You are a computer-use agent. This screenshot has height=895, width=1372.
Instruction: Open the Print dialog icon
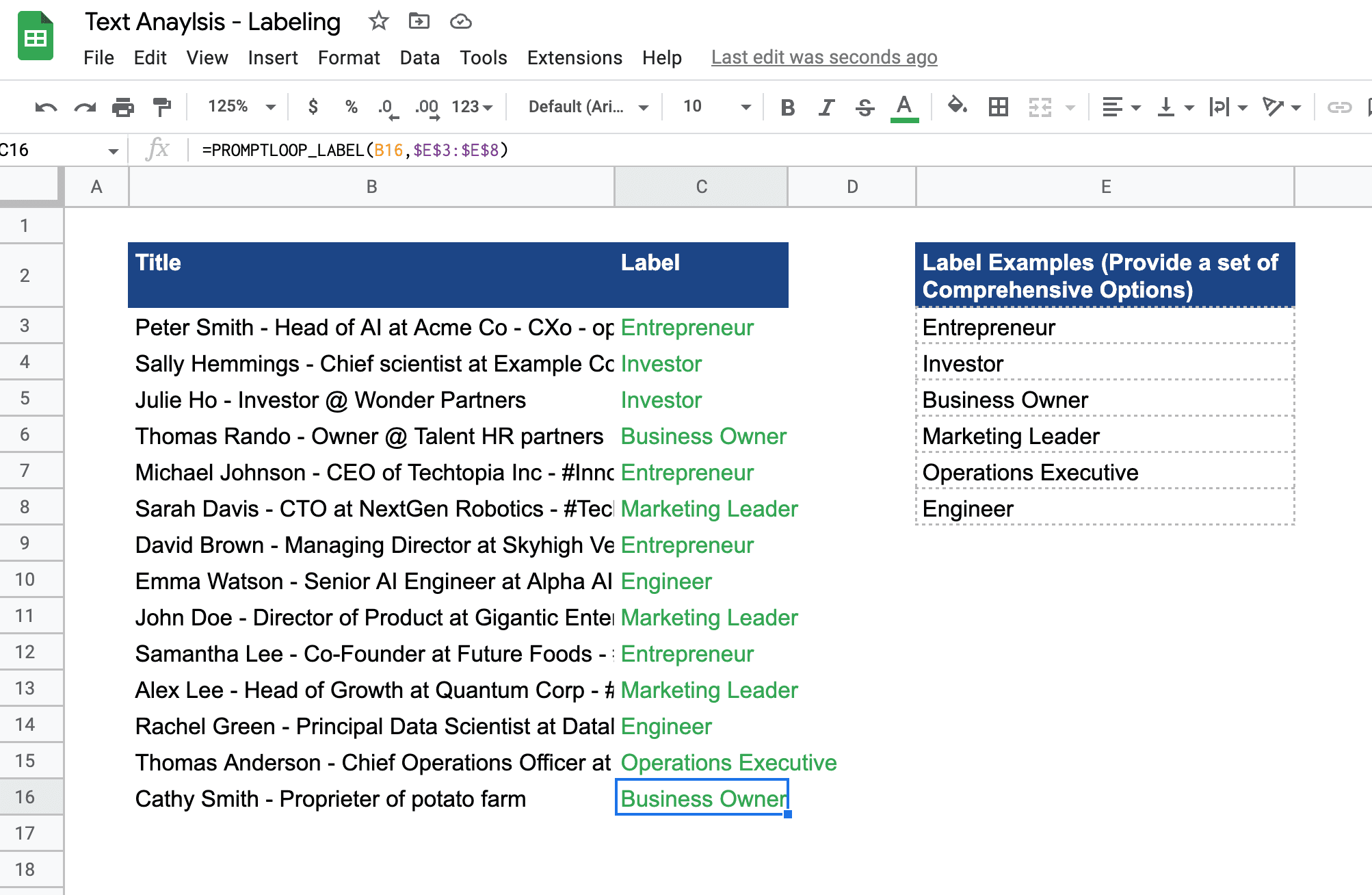(x=123, y=107)
